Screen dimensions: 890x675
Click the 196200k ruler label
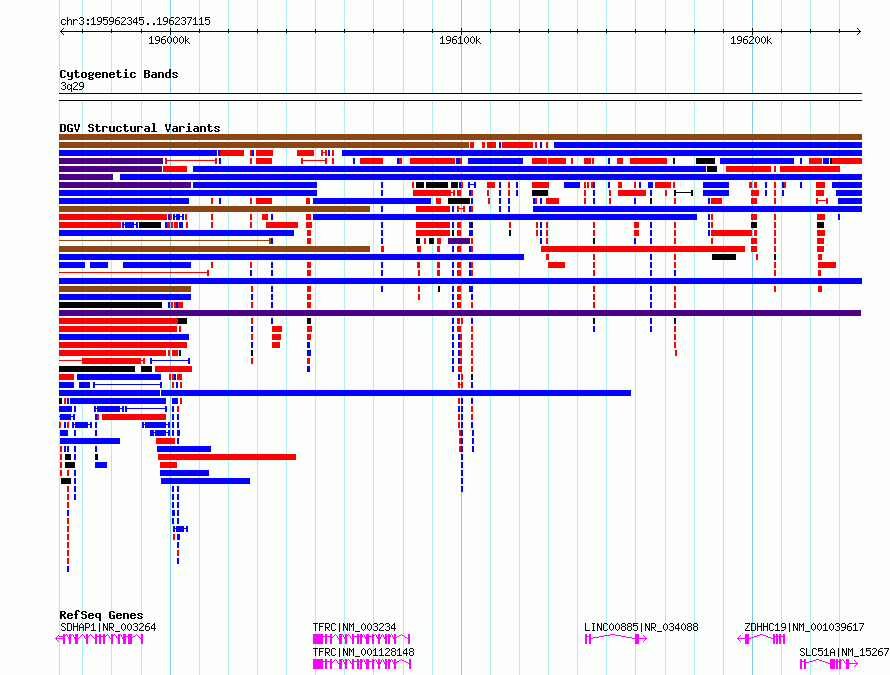pos(751,40)
